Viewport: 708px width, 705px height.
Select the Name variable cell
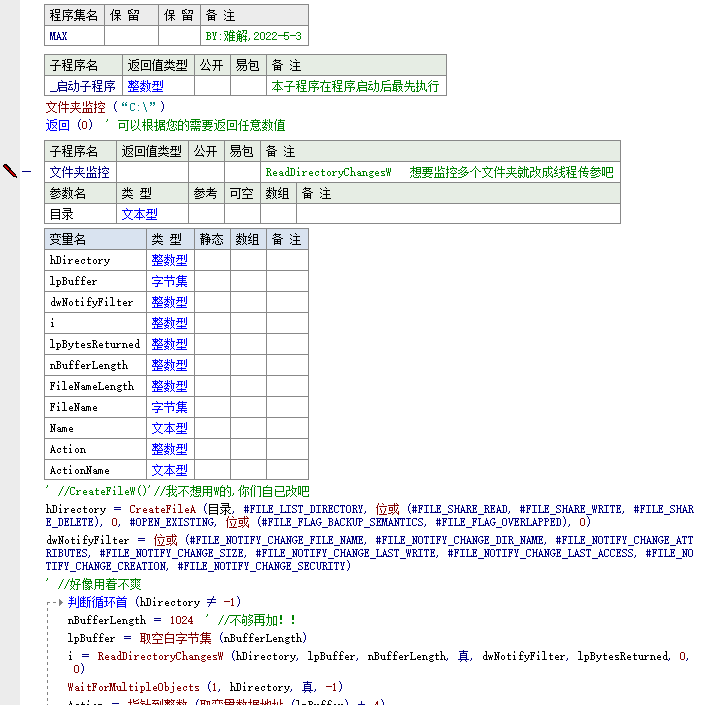[x=95, y=428]
